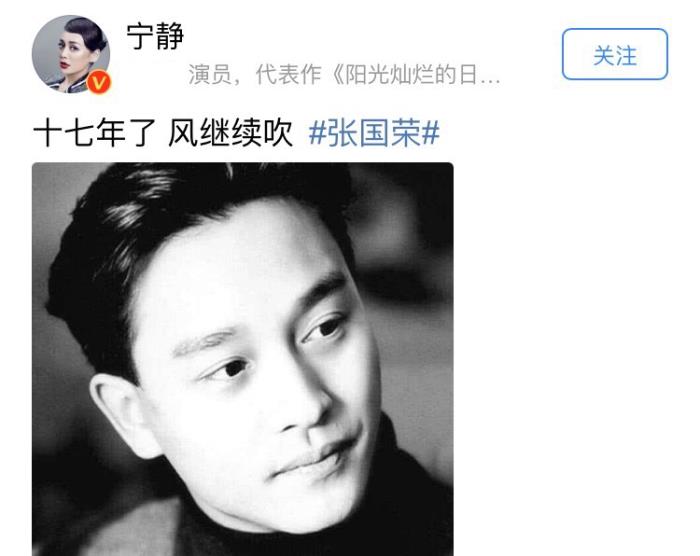Tap 代表作 in the account description
The width and height of the screenshot is (700, 556).
(x=288, y=74)
